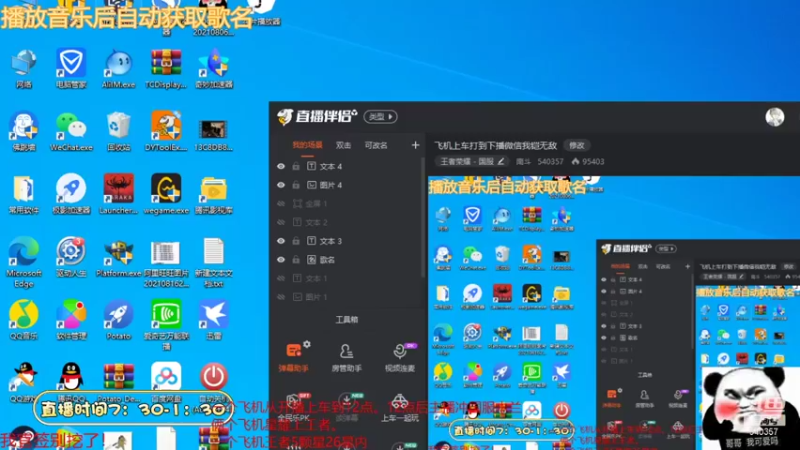
Task: Click the 工具箱 toolbox heading
Action: click(346, 320)
